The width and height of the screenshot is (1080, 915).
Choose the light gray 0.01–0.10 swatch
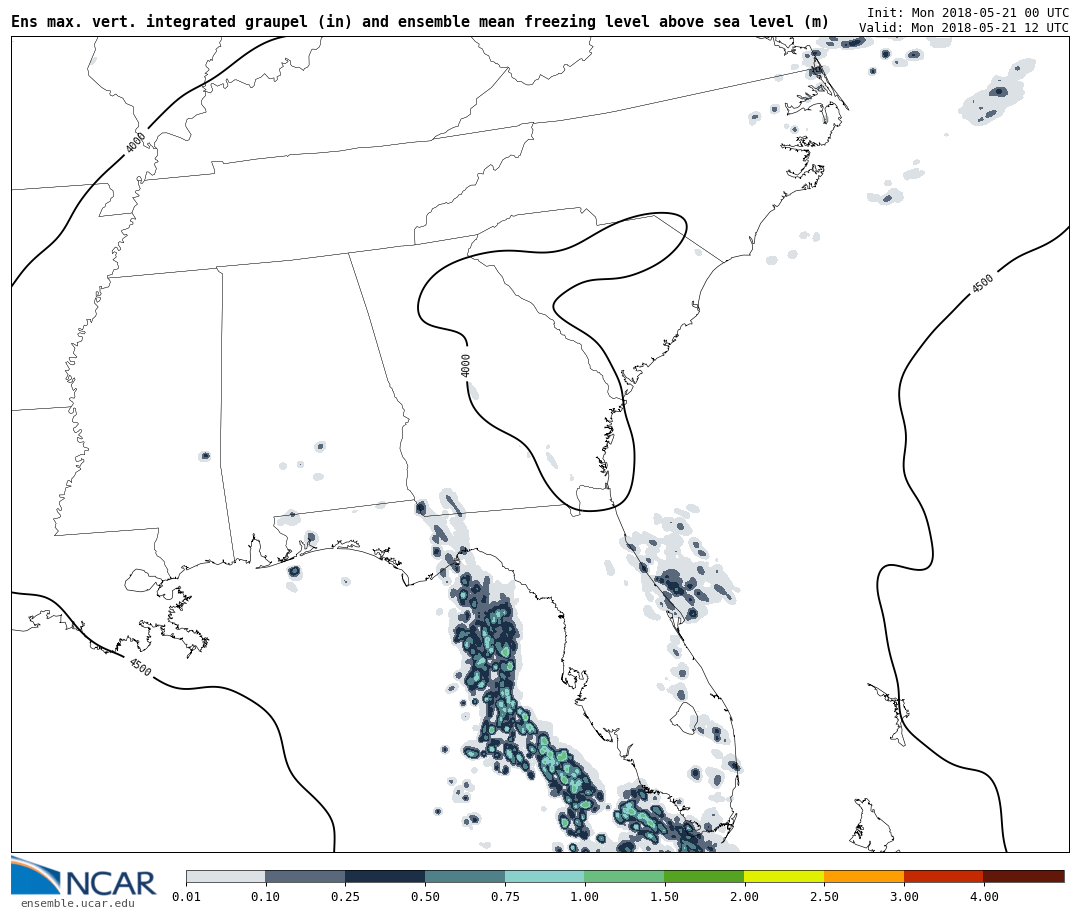(x=225, y=876)
